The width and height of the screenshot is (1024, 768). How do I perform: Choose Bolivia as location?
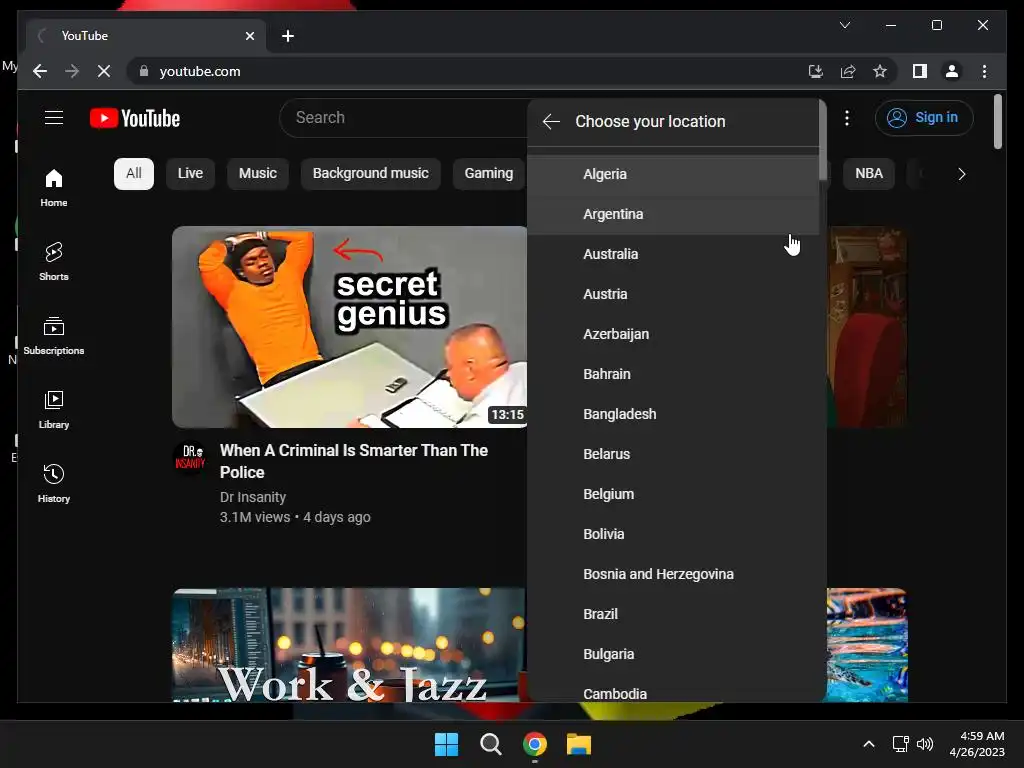pyautogui.click(x=673, y=534)
